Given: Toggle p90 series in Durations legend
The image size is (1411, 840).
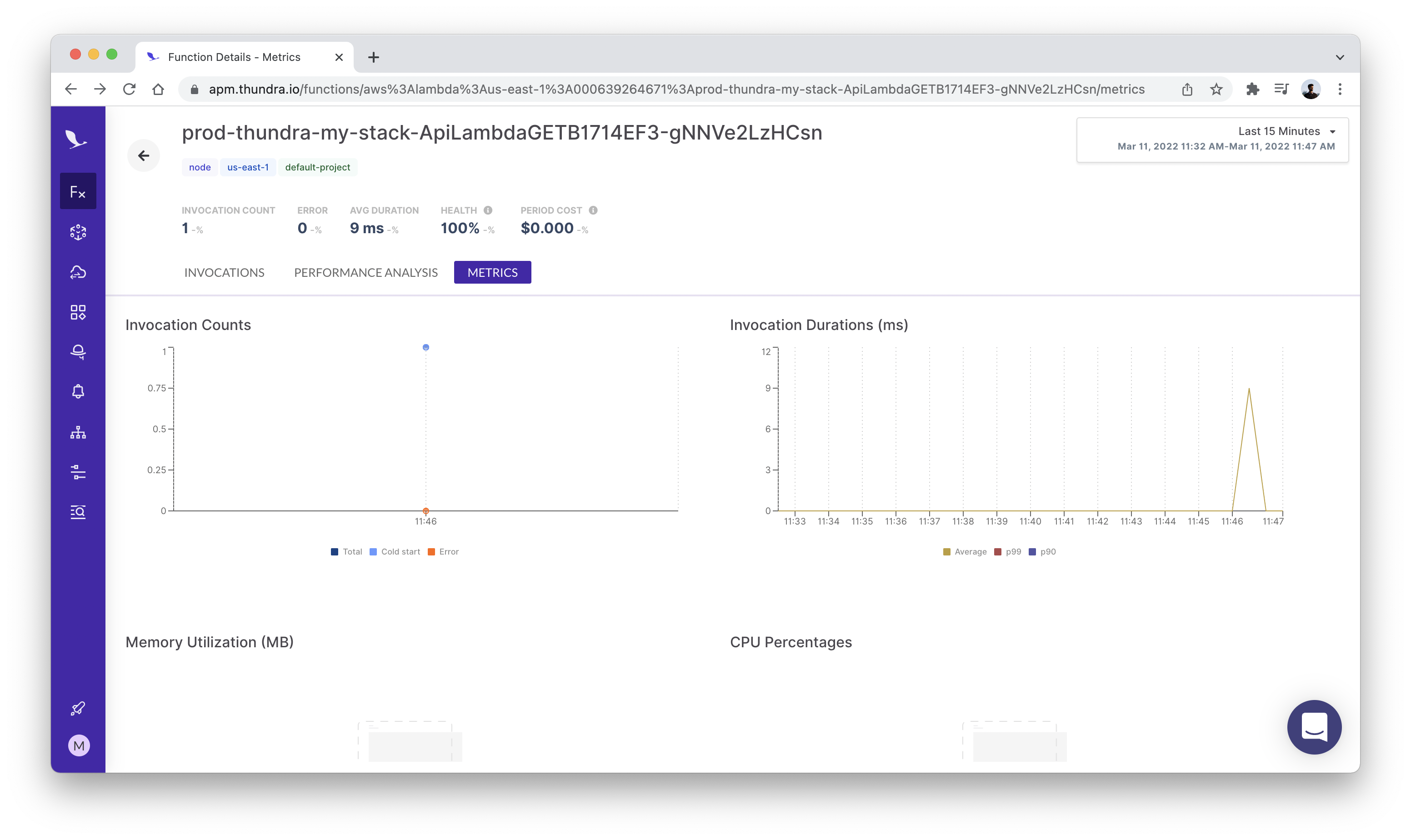Looking at the screenshot, I should [1042, 552].
